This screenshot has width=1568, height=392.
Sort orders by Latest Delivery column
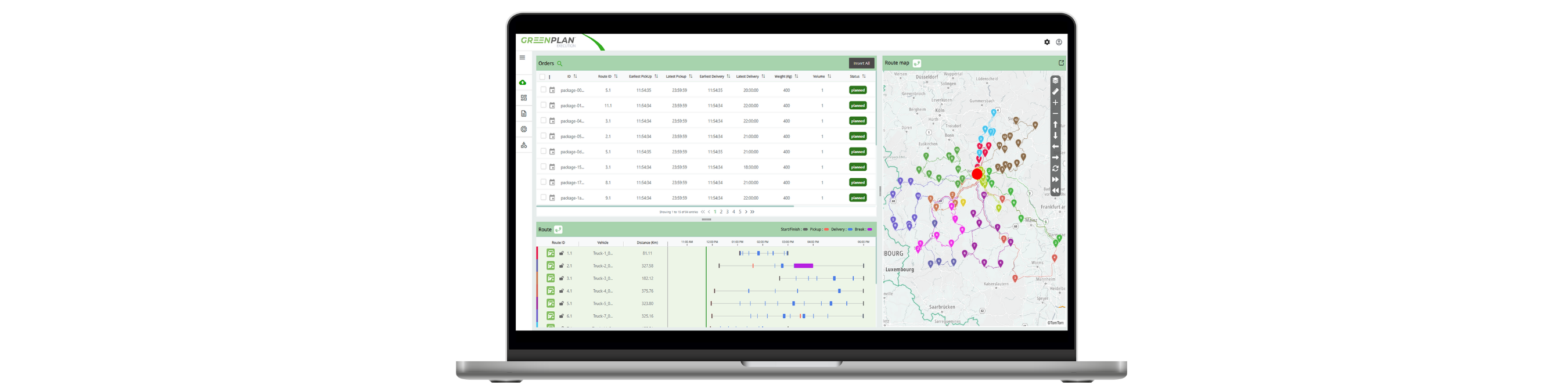pos(764,77)
